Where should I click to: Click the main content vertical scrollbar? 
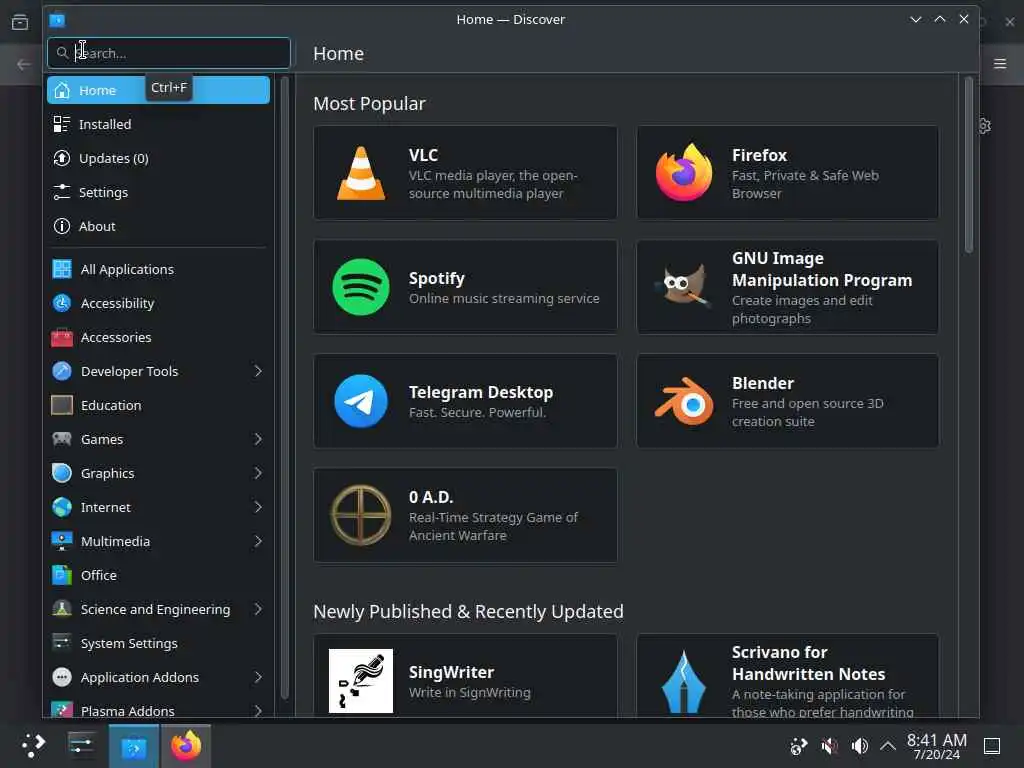pos(968,165)
